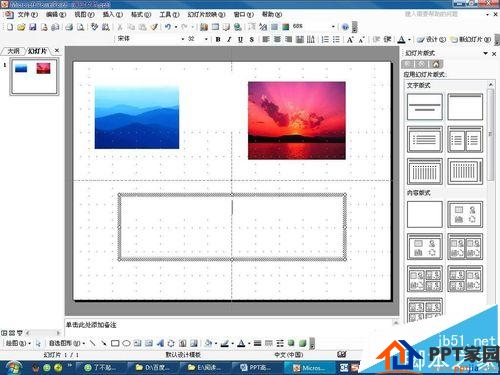Click the Save icon in the toolbar
This screenshot has width=500, height=375.
tap(33, 27)
